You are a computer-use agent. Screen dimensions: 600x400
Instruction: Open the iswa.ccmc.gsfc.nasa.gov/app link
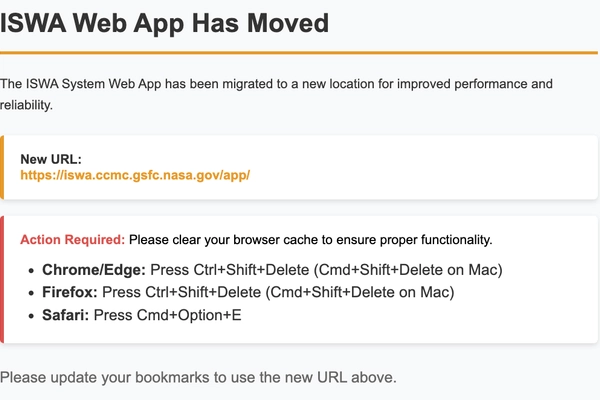[x=135, y=175]
